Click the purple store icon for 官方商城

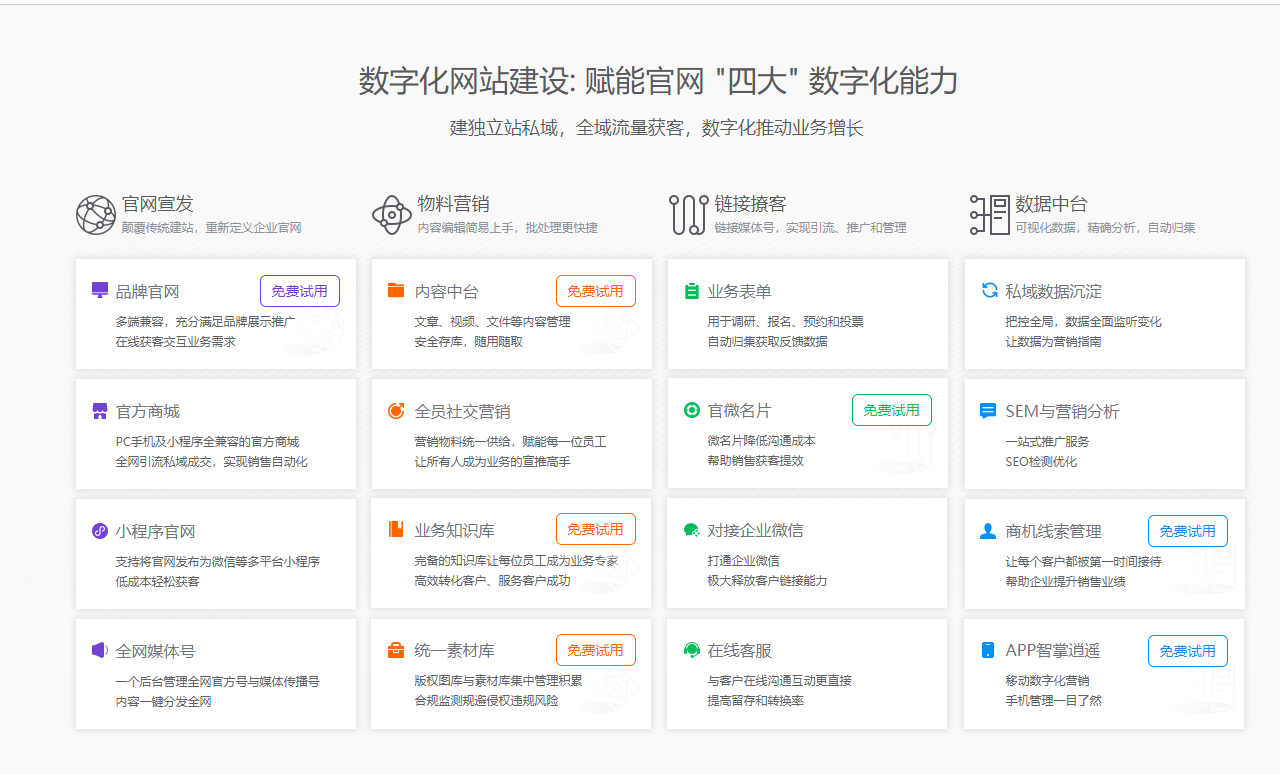(99, 411)
